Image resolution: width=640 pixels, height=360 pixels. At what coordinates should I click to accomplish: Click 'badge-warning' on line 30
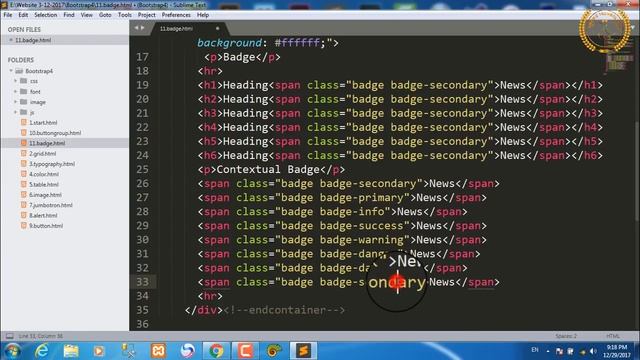pos(362,240)
